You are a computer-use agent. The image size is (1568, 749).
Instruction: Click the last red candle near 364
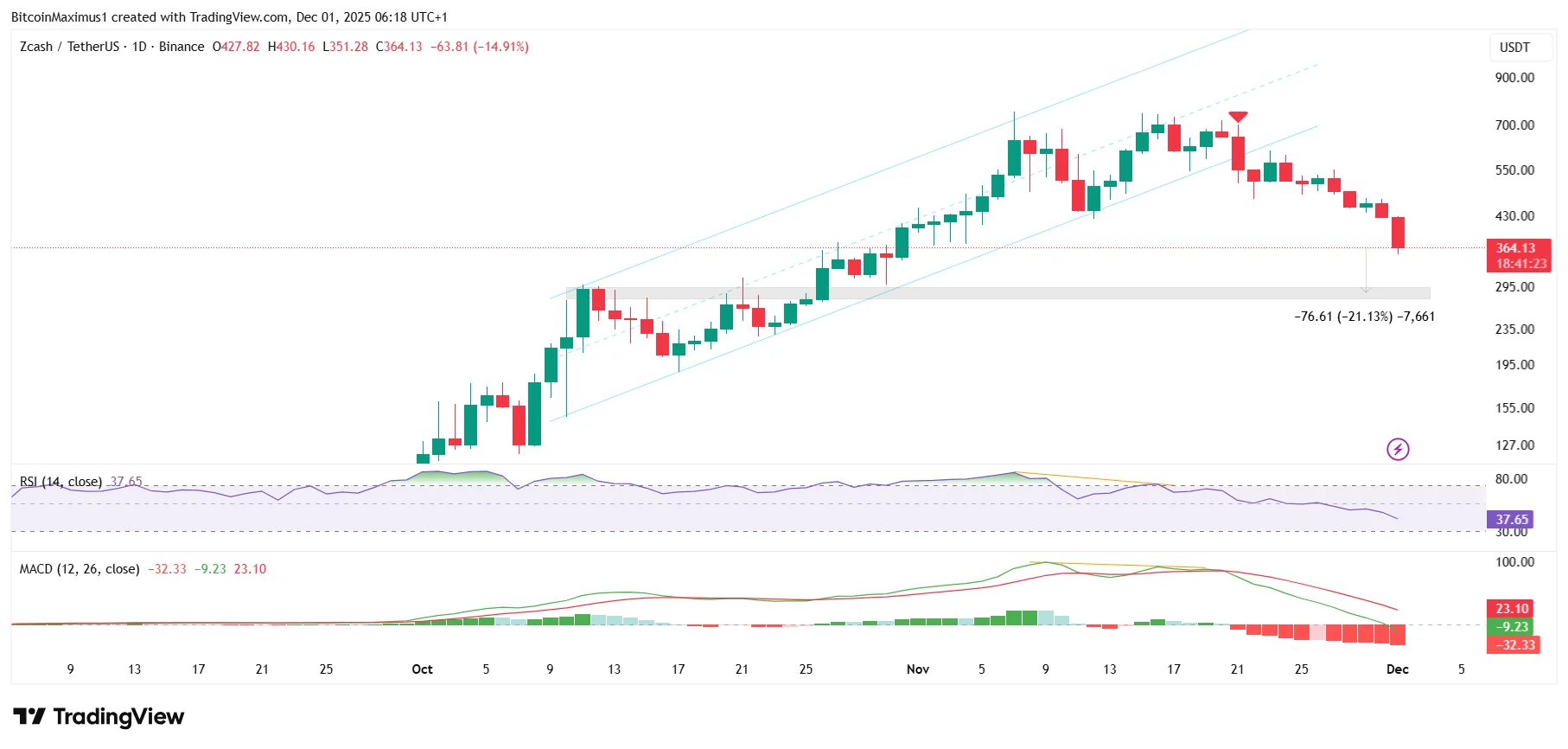click(x=1398, y=234)
